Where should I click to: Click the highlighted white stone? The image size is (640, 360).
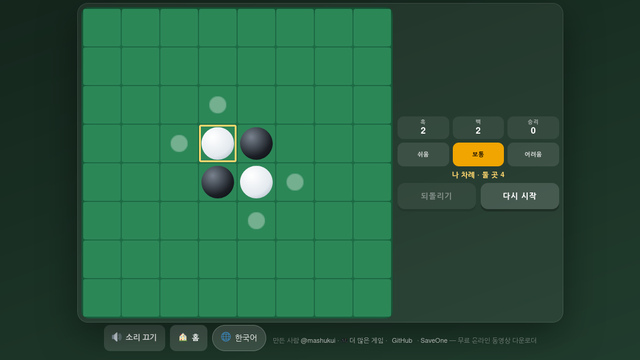click(x=218, y=144)
